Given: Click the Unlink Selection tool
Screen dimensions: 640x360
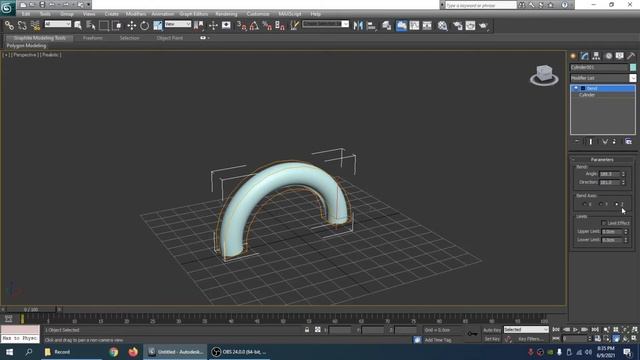Looking at the screenshot, I should (x=22, y=26).
